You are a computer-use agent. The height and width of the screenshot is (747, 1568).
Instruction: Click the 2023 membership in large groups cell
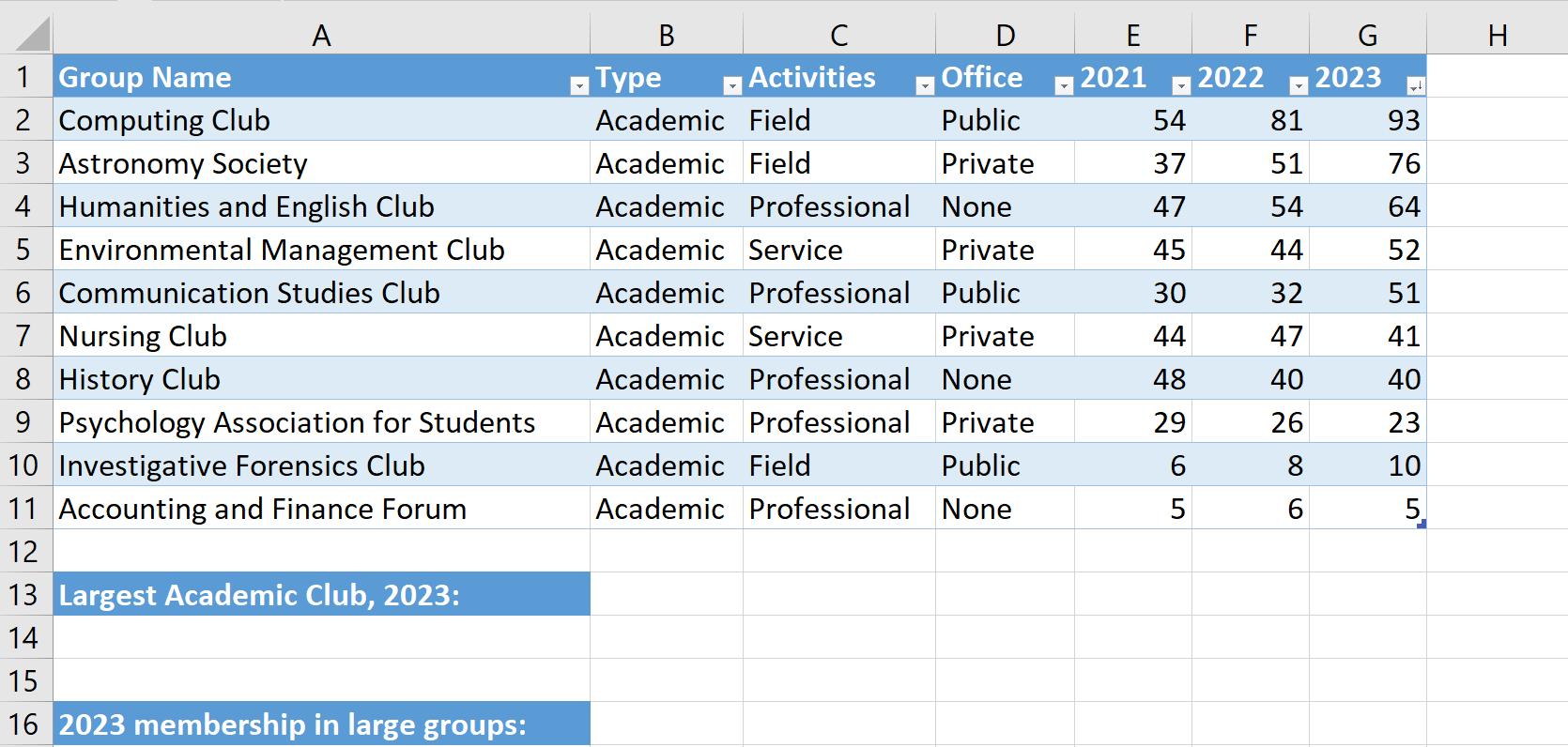coord(321,724)
